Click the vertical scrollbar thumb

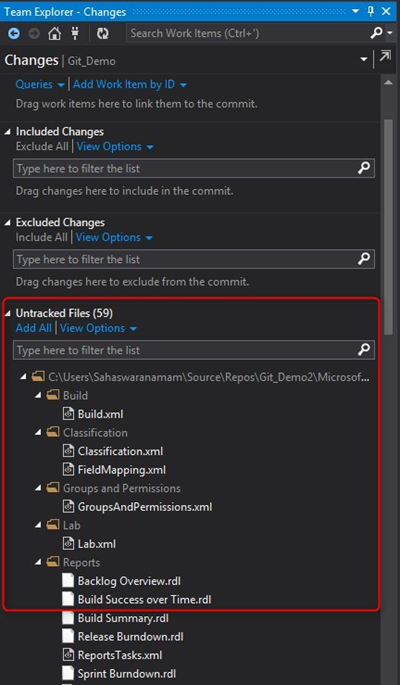(x=388, y=227)
